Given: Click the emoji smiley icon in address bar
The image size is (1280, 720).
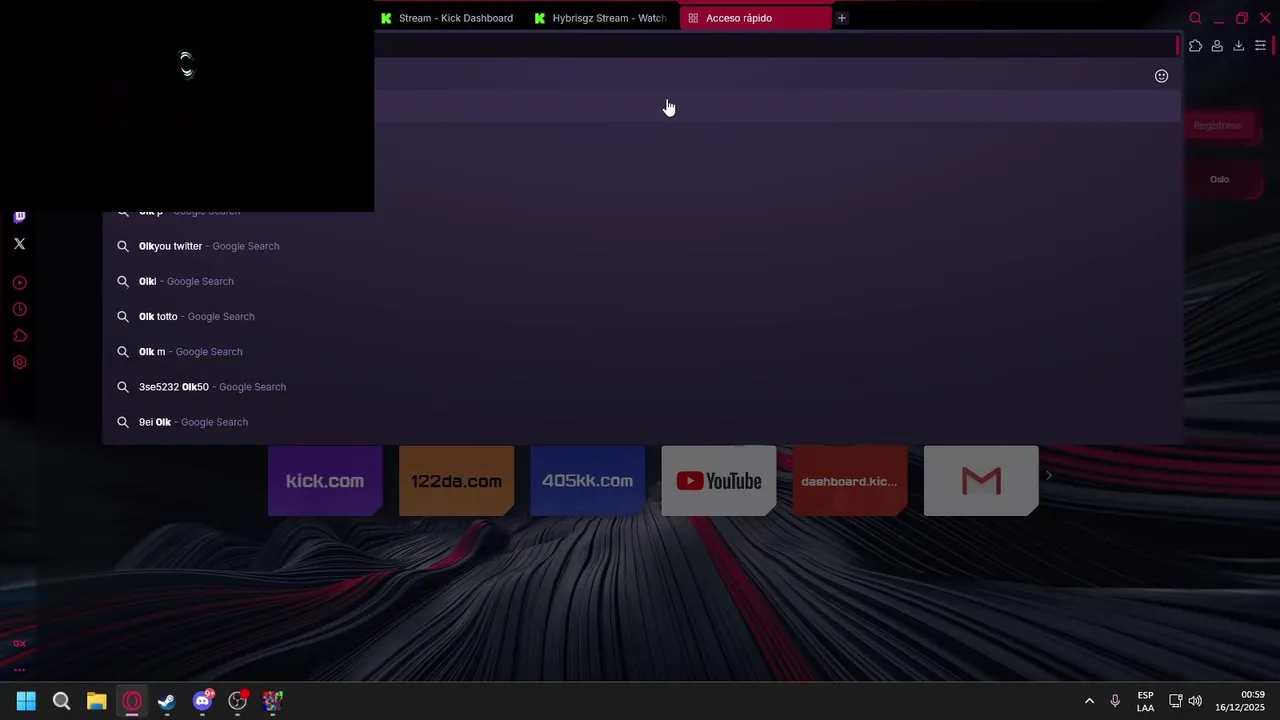Looking at the screenshot, I should [1161, 76].
